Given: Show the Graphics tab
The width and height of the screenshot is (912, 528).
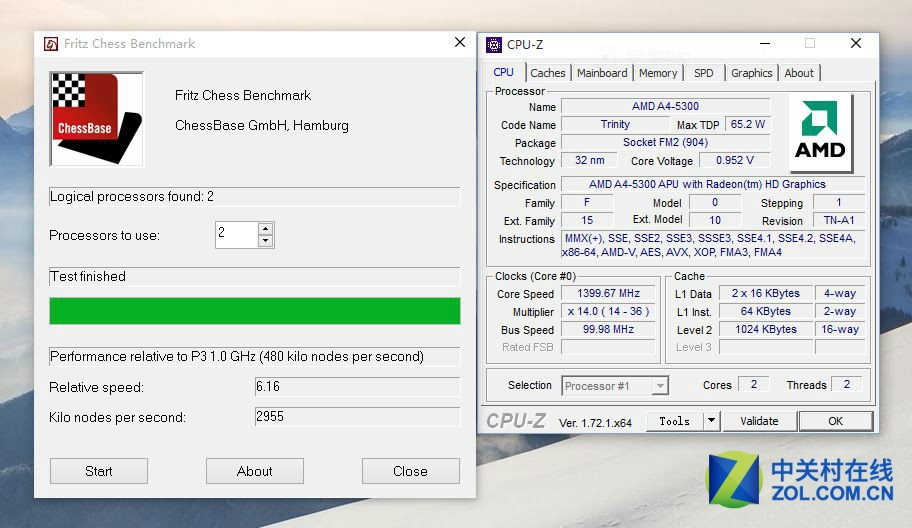Looking at the screenshot, I should tap(751, 73).
